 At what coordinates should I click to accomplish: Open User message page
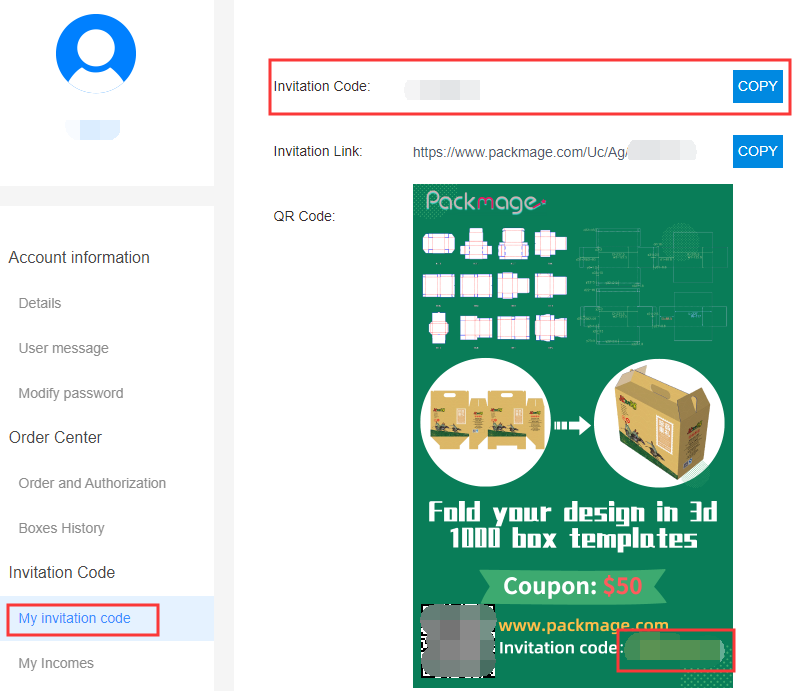coord(64,348)
